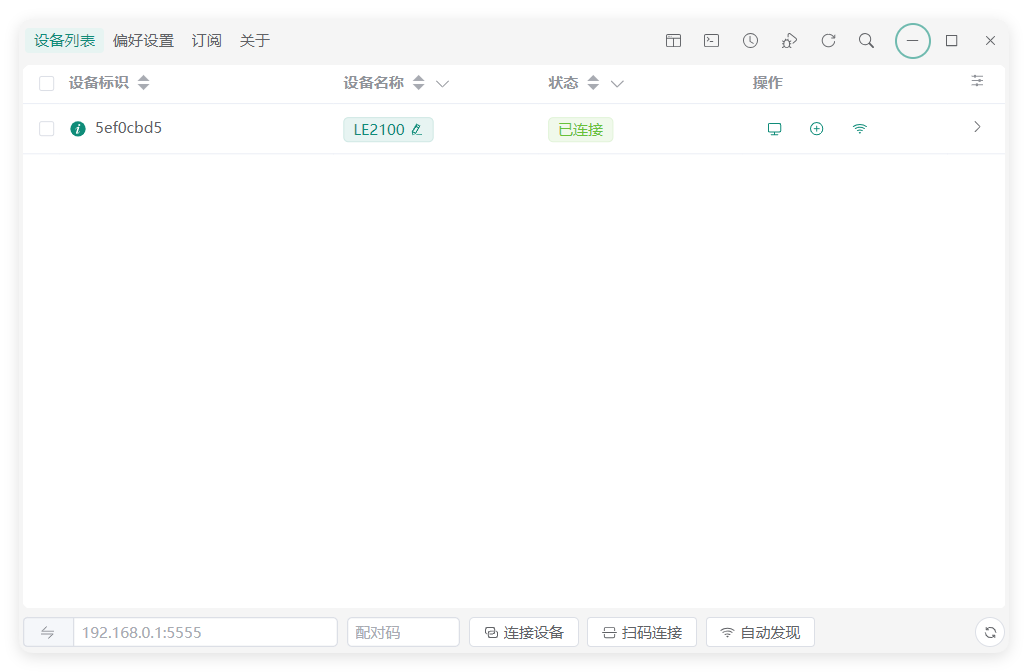Click the layout arrangement icon in toolbar
The width and height of the screenshot is (1028, 672).
[x=673, y=41]
